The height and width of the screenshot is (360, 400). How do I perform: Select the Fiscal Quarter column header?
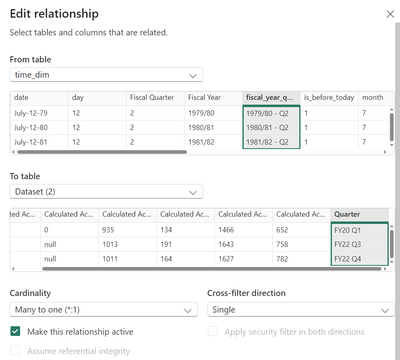click(x=155, y=98)
